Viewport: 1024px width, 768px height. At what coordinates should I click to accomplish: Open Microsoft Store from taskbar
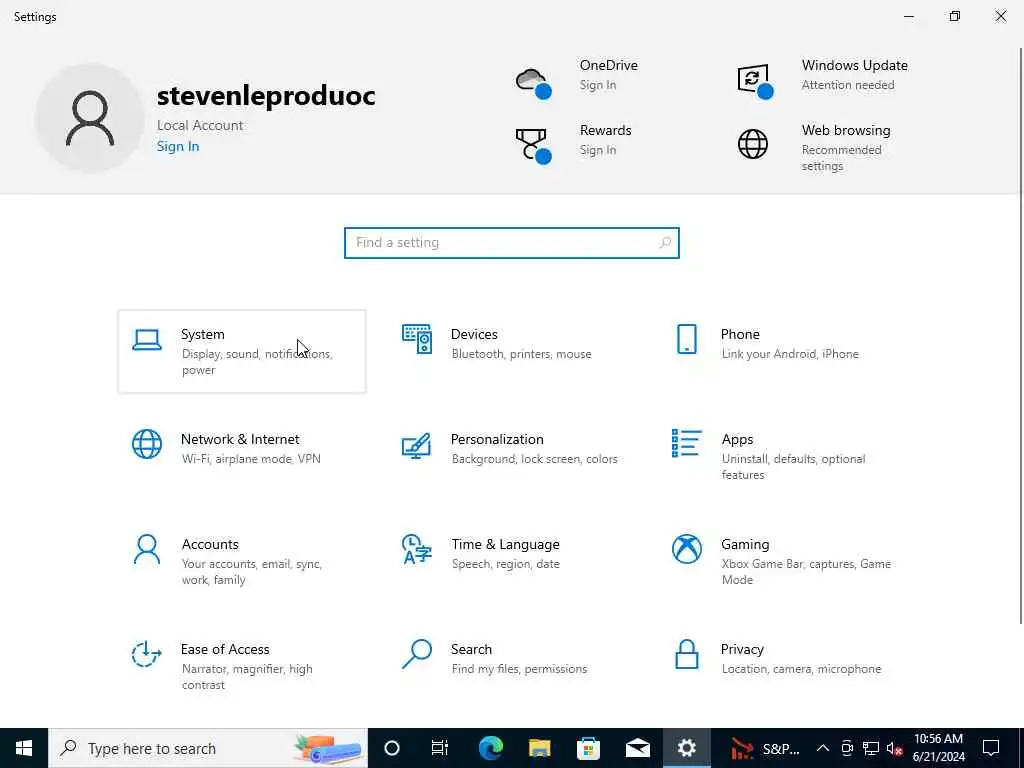click(x=588, y=748)
